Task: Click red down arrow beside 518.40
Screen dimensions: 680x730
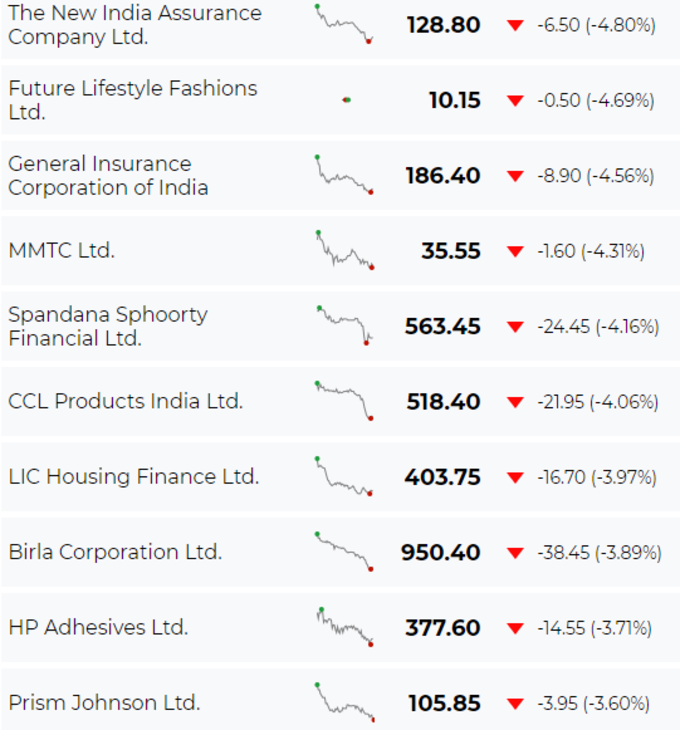Action: pyautogui.click(x=515, y=402)
